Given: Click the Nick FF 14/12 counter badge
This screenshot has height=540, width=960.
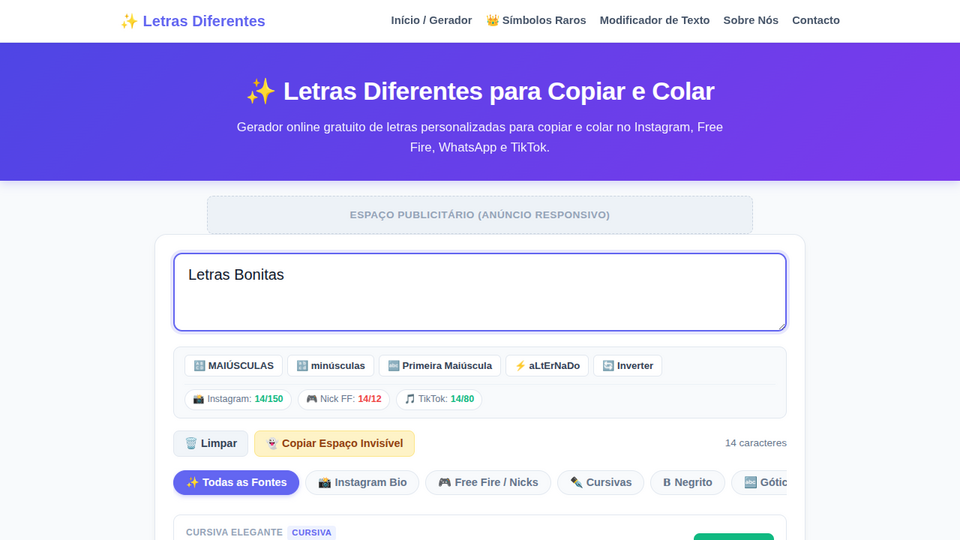Looking at the screenshot, I should pos(343,399).
